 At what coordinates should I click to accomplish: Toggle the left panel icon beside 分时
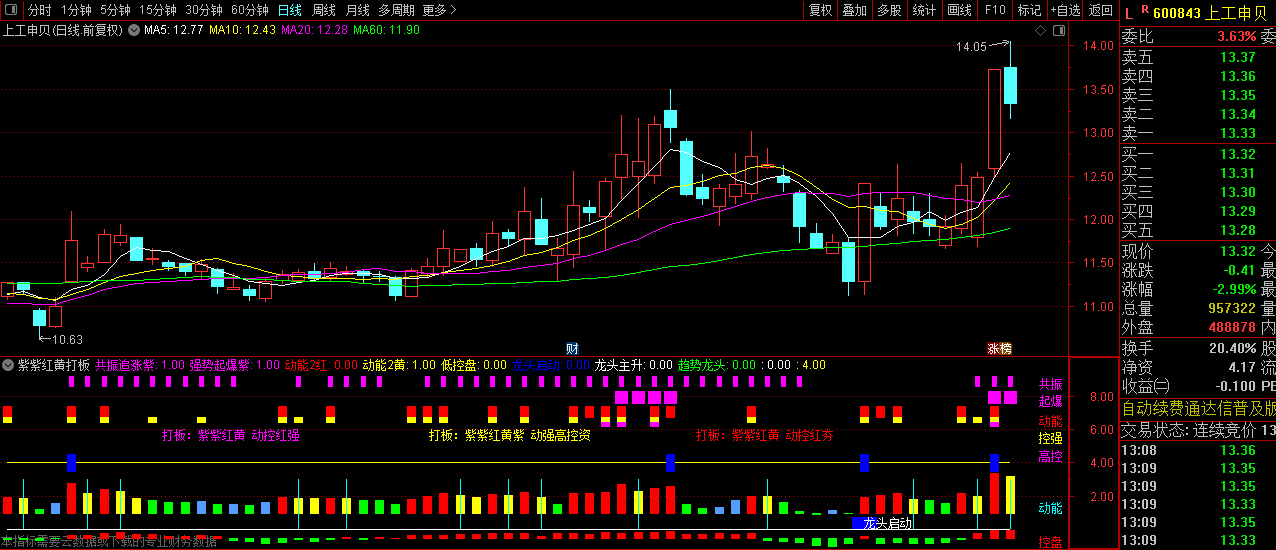point(12,10)
